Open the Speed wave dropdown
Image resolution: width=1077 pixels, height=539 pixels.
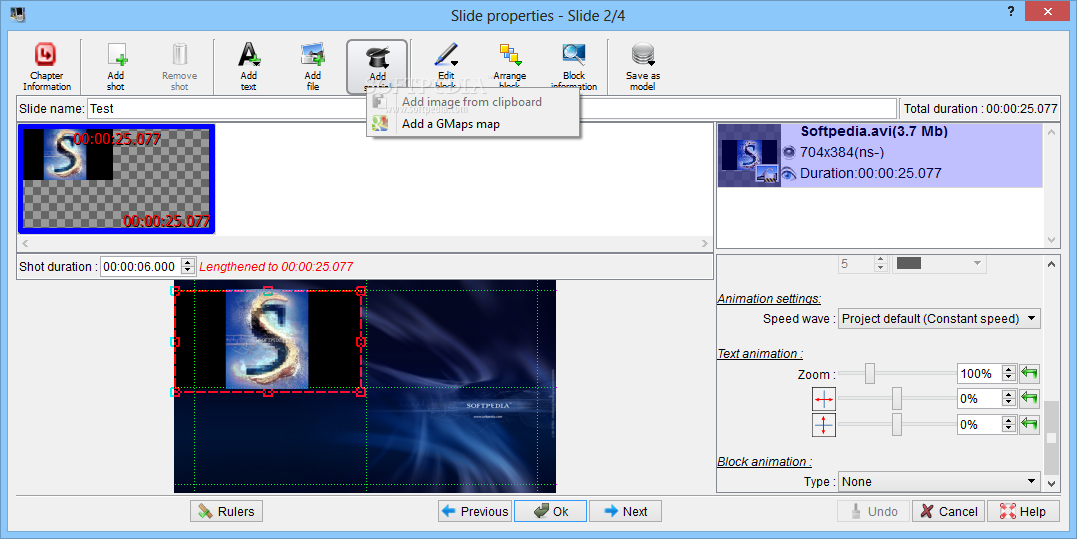click(939, 319)
